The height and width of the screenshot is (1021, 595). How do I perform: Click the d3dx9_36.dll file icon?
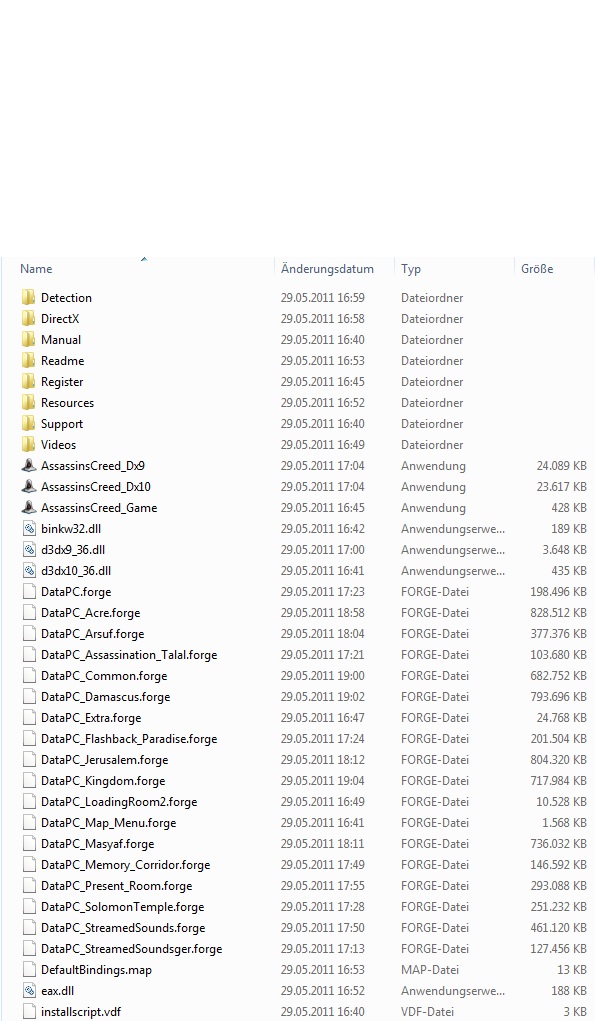pyautogui.click(x=29, y=550)
